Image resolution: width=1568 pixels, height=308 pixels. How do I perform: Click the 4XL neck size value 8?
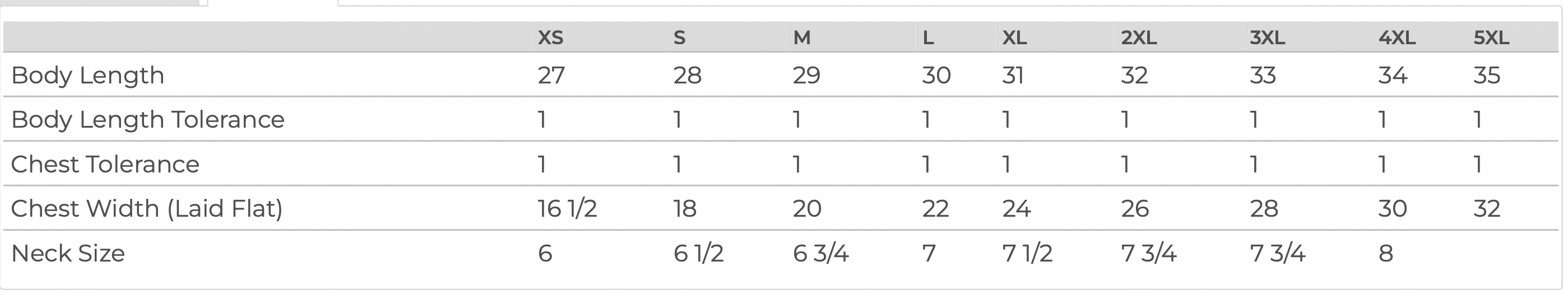(1385, 253)
